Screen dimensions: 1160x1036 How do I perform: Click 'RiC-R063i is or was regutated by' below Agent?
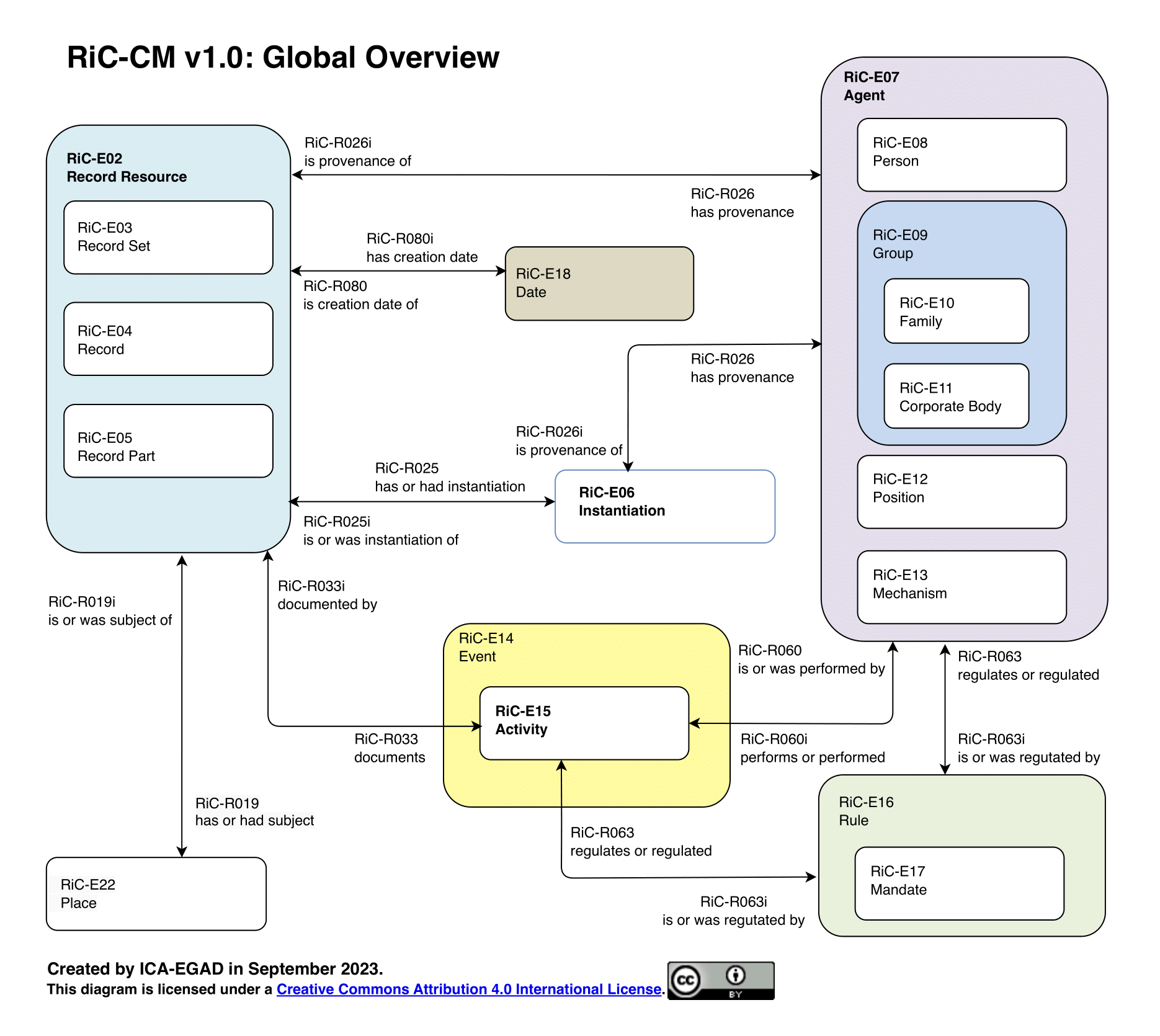tap(1028, 748)
